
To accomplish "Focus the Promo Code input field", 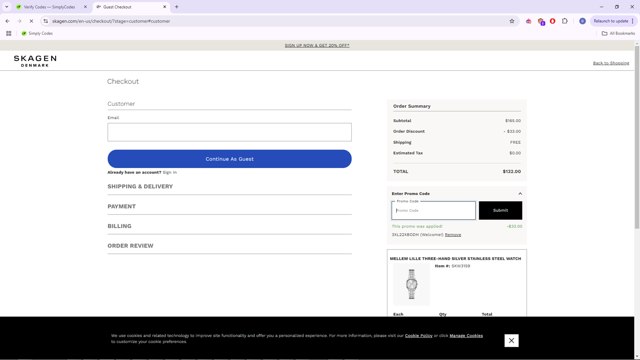I will (433, 211).
